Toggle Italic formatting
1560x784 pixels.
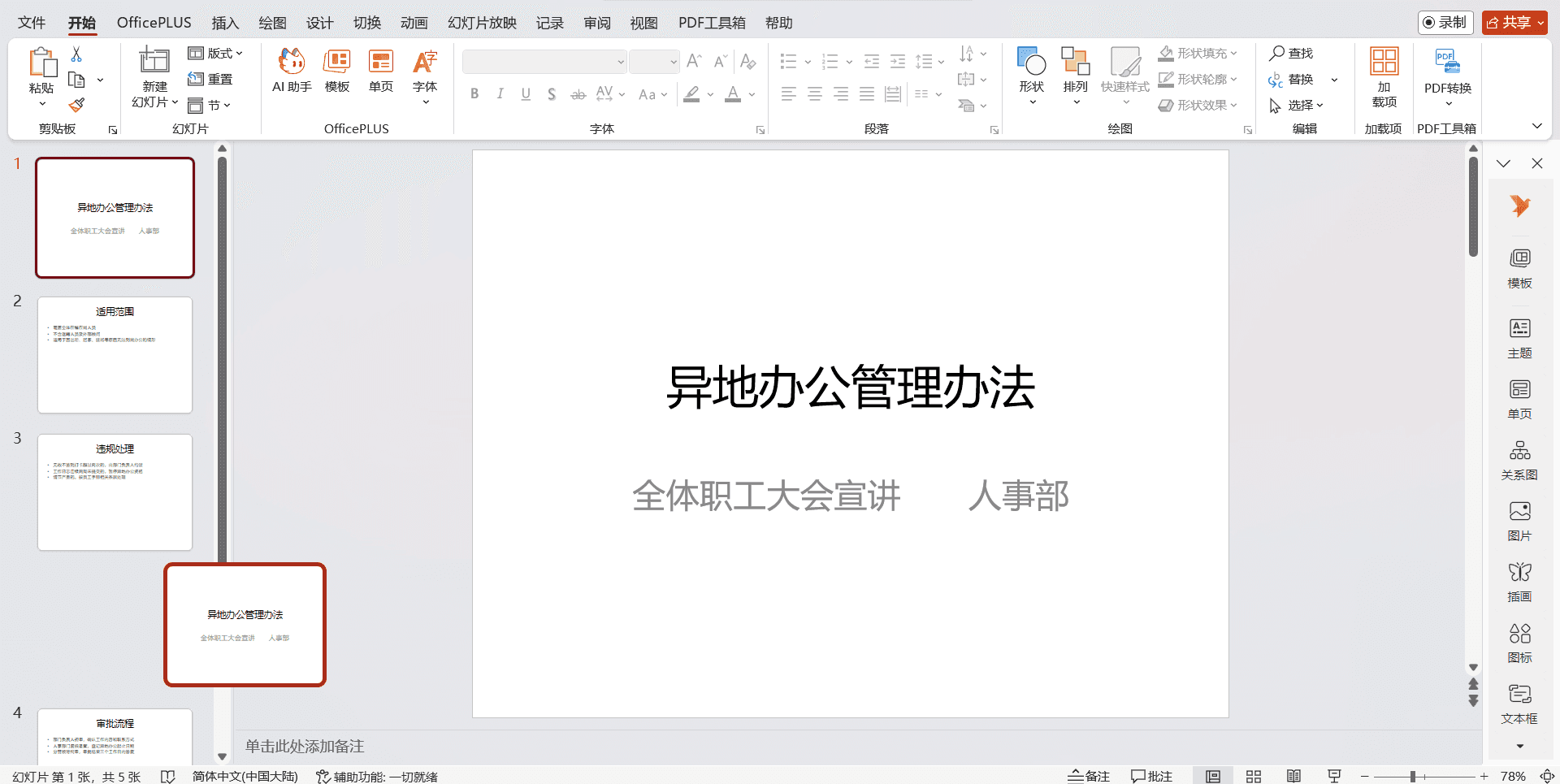[x=500, y=94]
